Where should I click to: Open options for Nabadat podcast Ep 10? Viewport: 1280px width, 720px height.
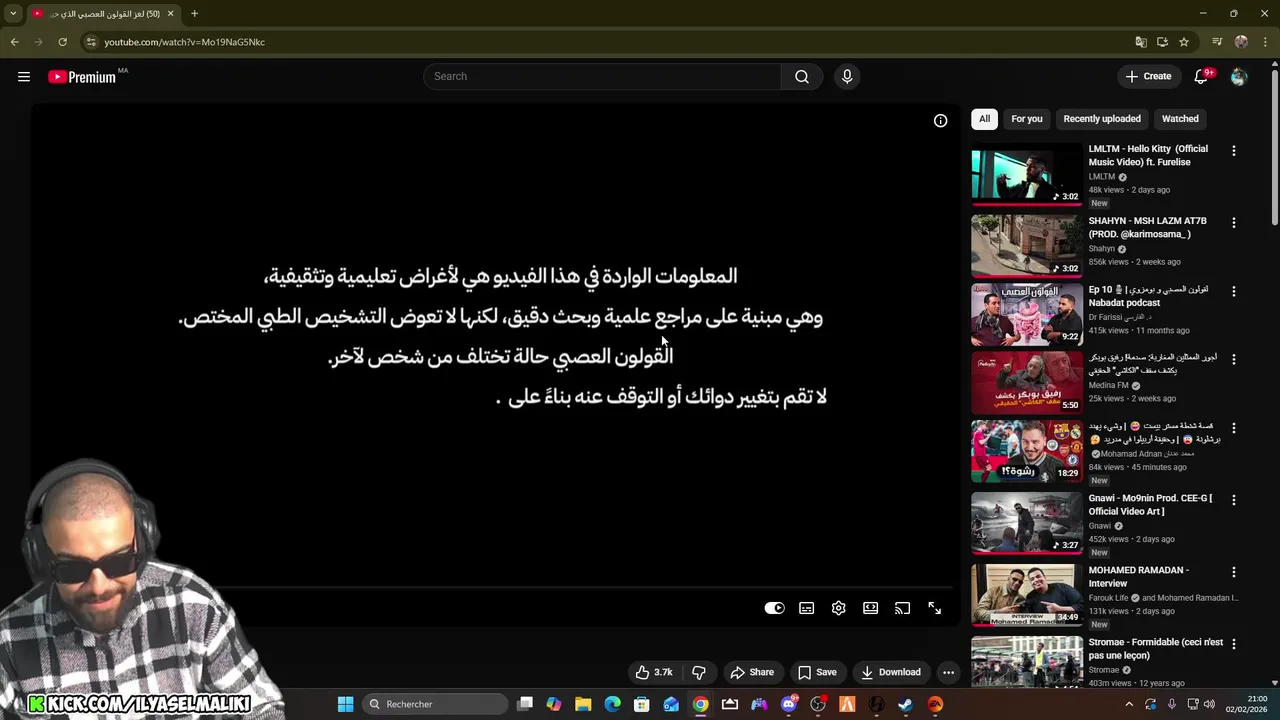(1233, 291)
